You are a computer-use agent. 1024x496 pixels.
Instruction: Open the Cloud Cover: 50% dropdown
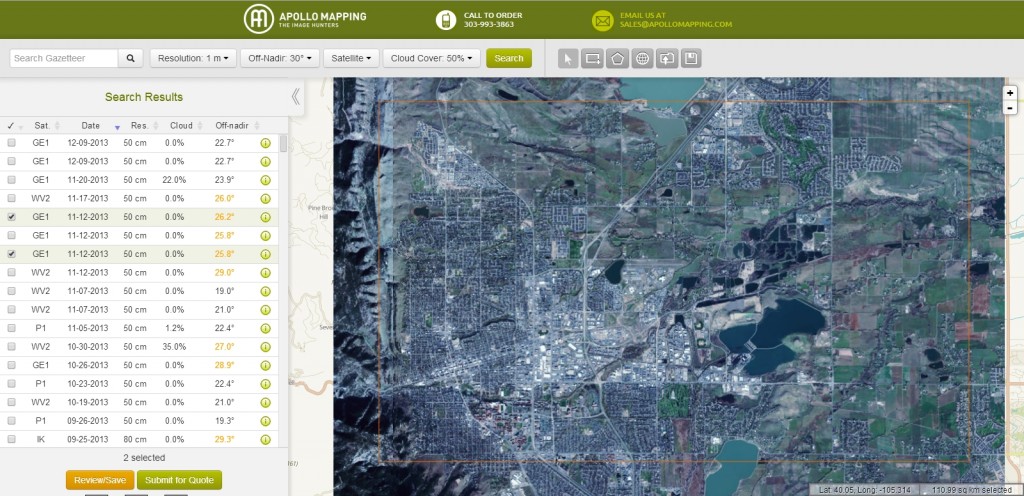click(432, 58)
